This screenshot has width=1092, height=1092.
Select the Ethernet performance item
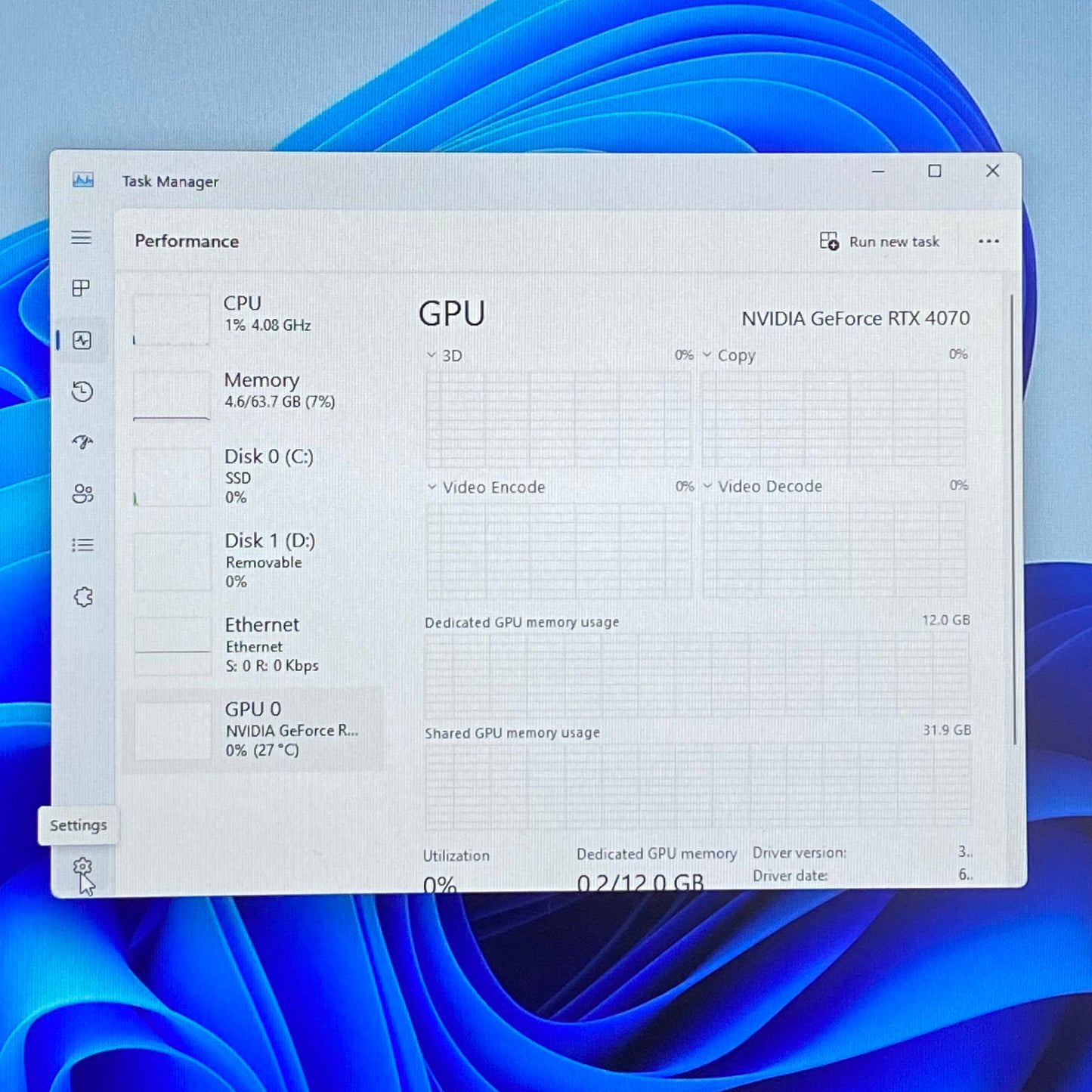point(252,645)
